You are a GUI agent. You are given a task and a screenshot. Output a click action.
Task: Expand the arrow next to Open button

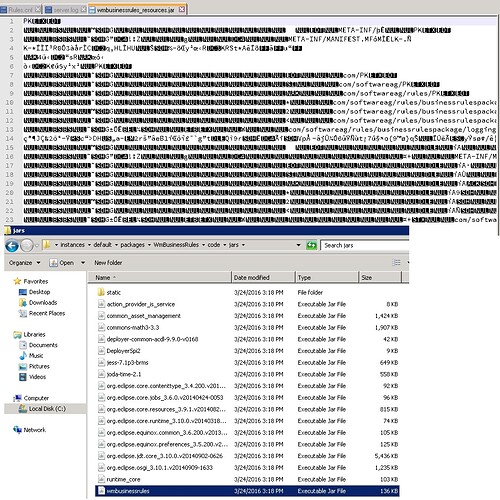tap(83, 263)
